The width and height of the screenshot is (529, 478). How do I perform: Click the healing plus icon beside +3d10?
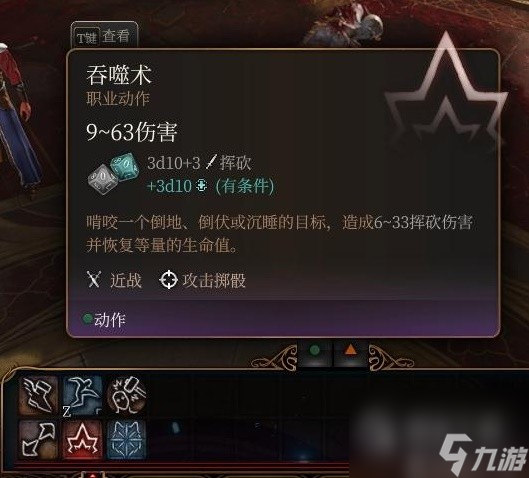pos(201,186)
